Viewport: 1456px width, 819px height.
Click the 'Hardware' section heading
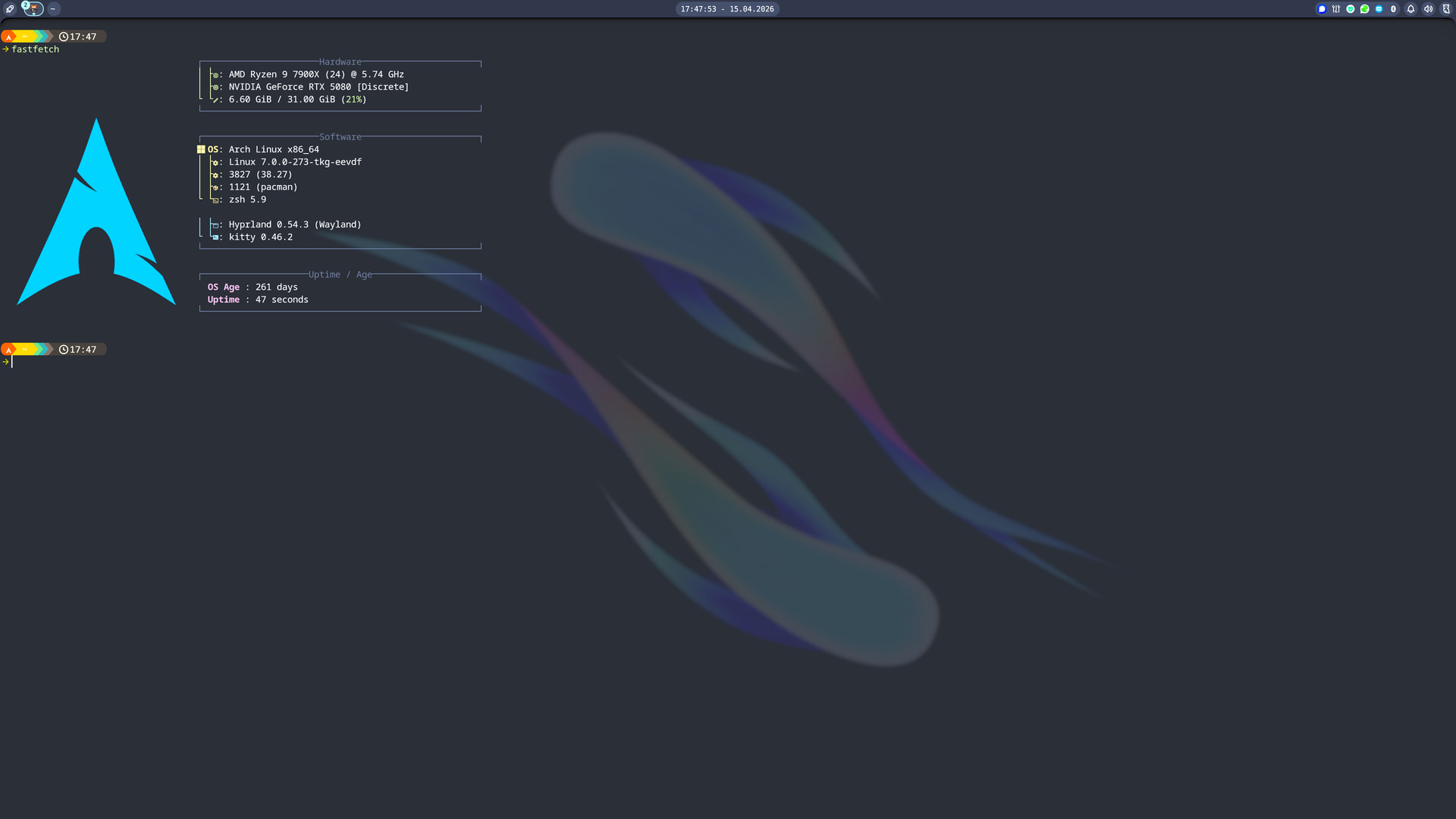coord(340,62)
